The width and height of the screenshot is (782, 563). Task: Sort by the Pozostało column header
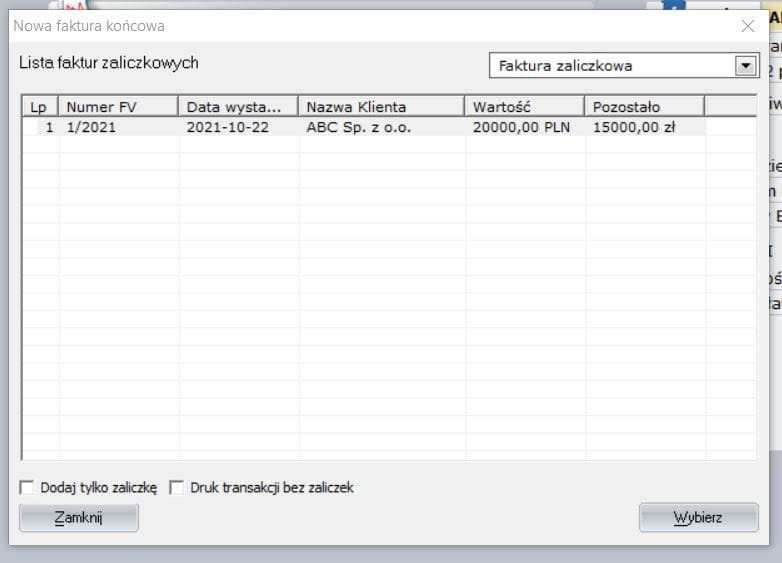tap(644, 107)
